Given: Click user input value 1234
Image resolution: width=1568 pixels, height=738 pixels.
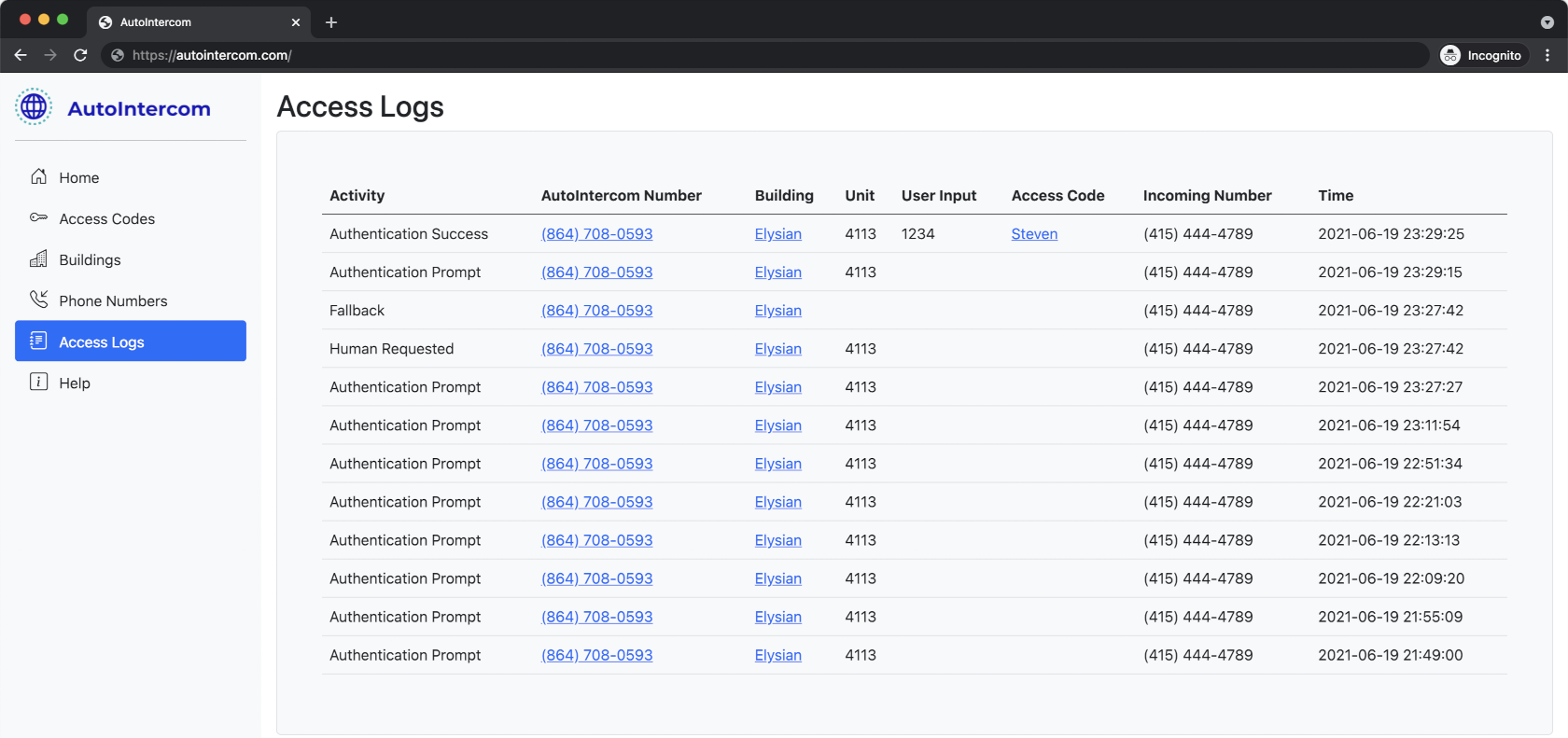Looking at the screenshot, I should click(918, 234).
